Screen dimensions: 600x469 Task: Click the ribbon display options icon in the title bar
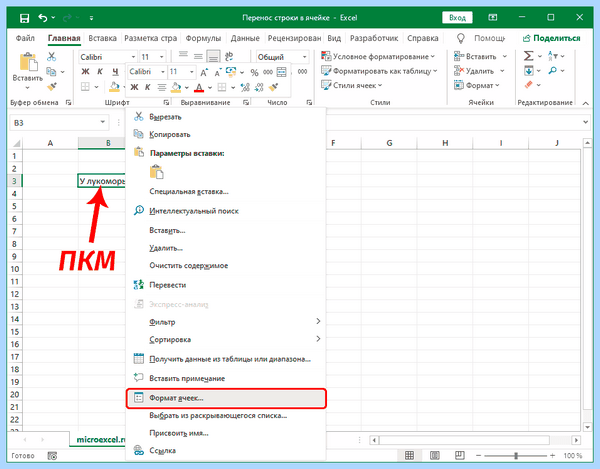click(493, 18)
